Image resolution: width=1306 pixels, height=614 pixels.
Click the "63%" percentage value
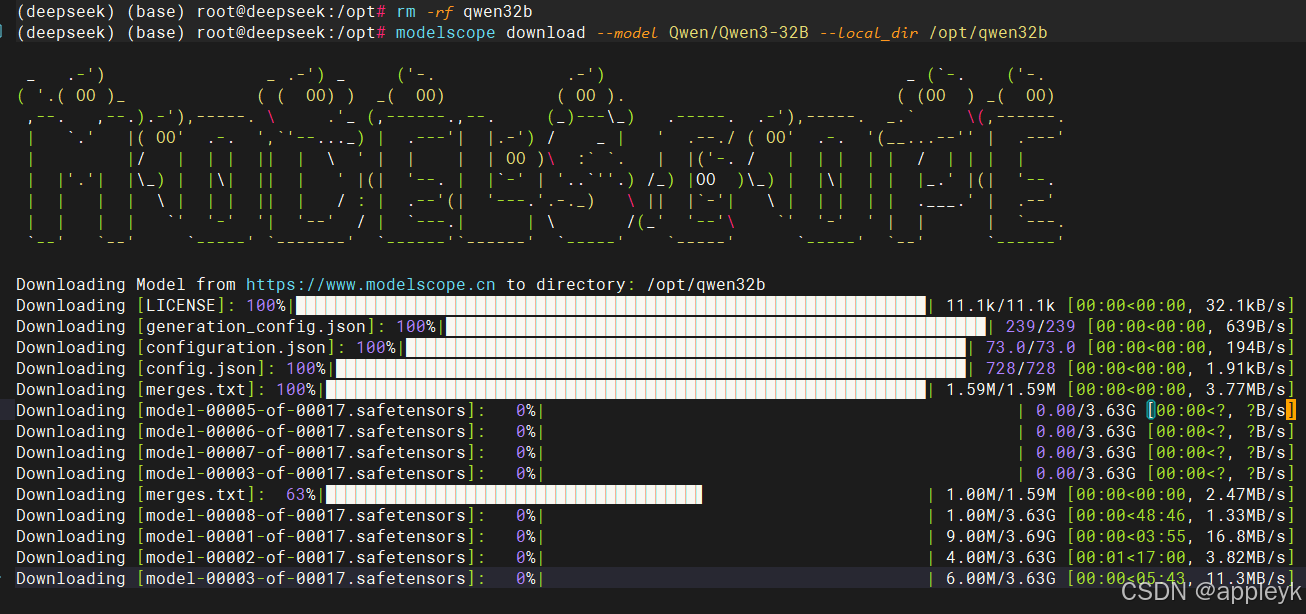(x=300, y=495)
